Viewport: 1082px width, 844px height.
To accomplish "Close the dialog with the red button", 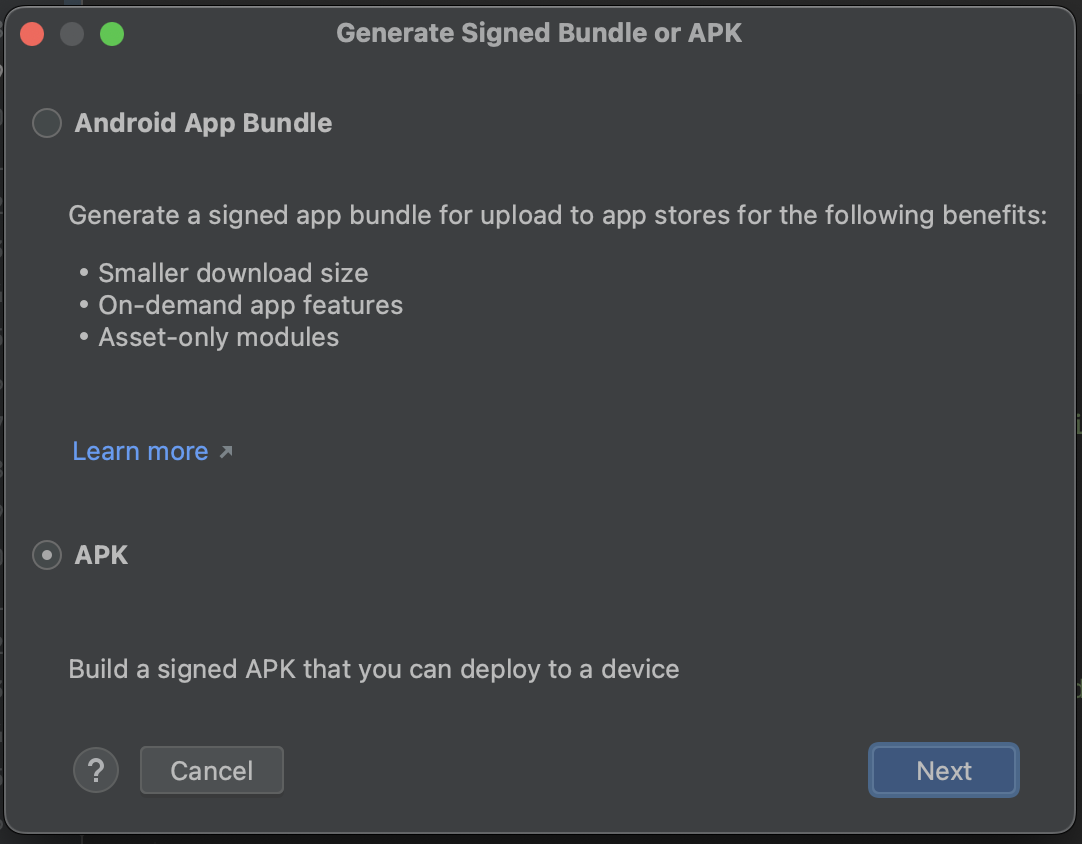I will pyautogui.click(x=32, y=34).
